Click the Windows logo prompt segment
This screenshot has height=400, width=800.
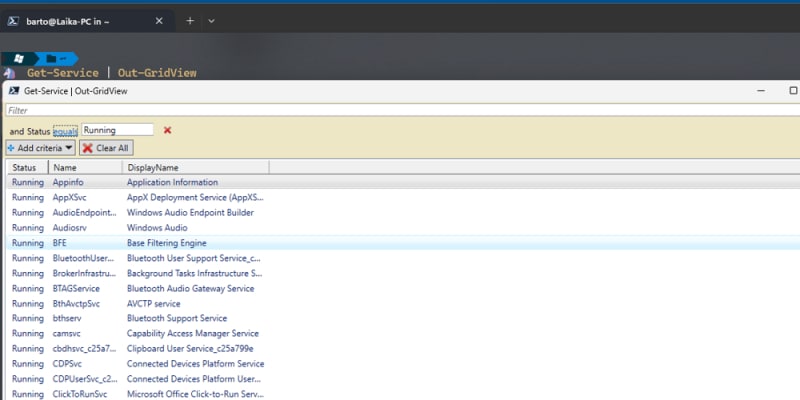pos(19,59)
